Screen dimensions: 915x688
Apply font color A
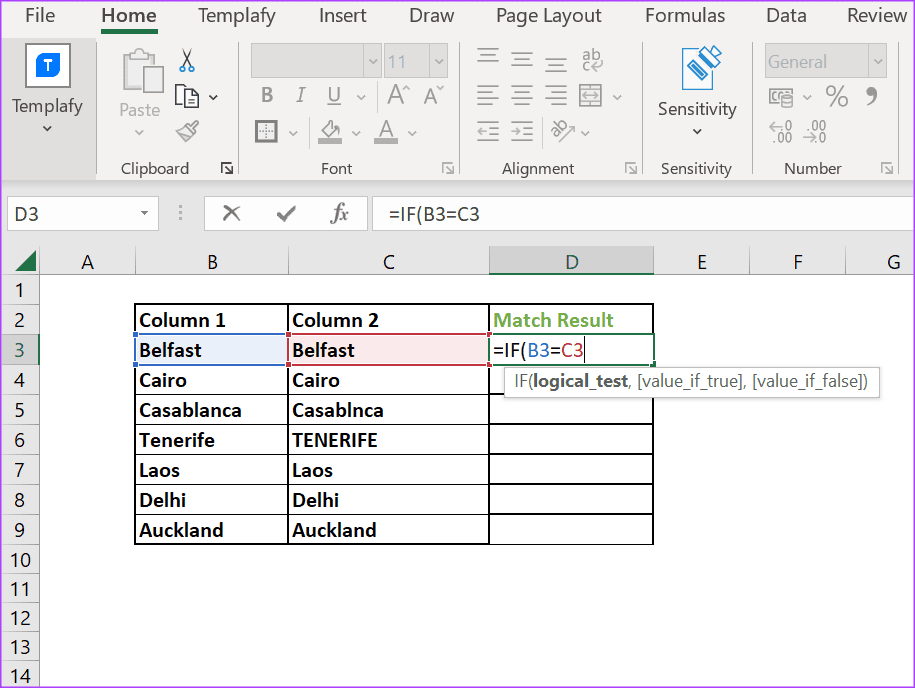click(386, 132)
